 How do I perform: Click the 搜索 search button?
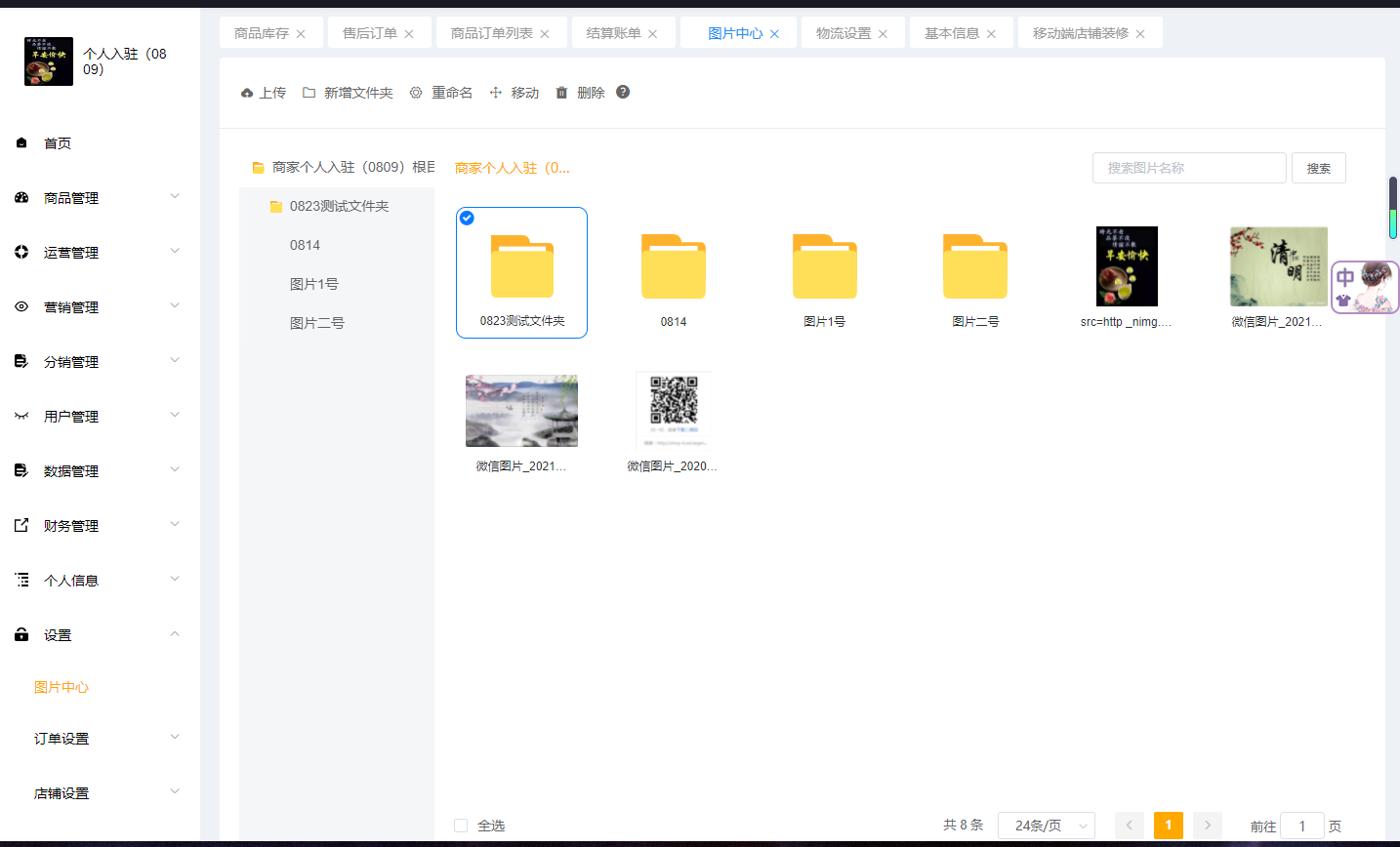1318,168
